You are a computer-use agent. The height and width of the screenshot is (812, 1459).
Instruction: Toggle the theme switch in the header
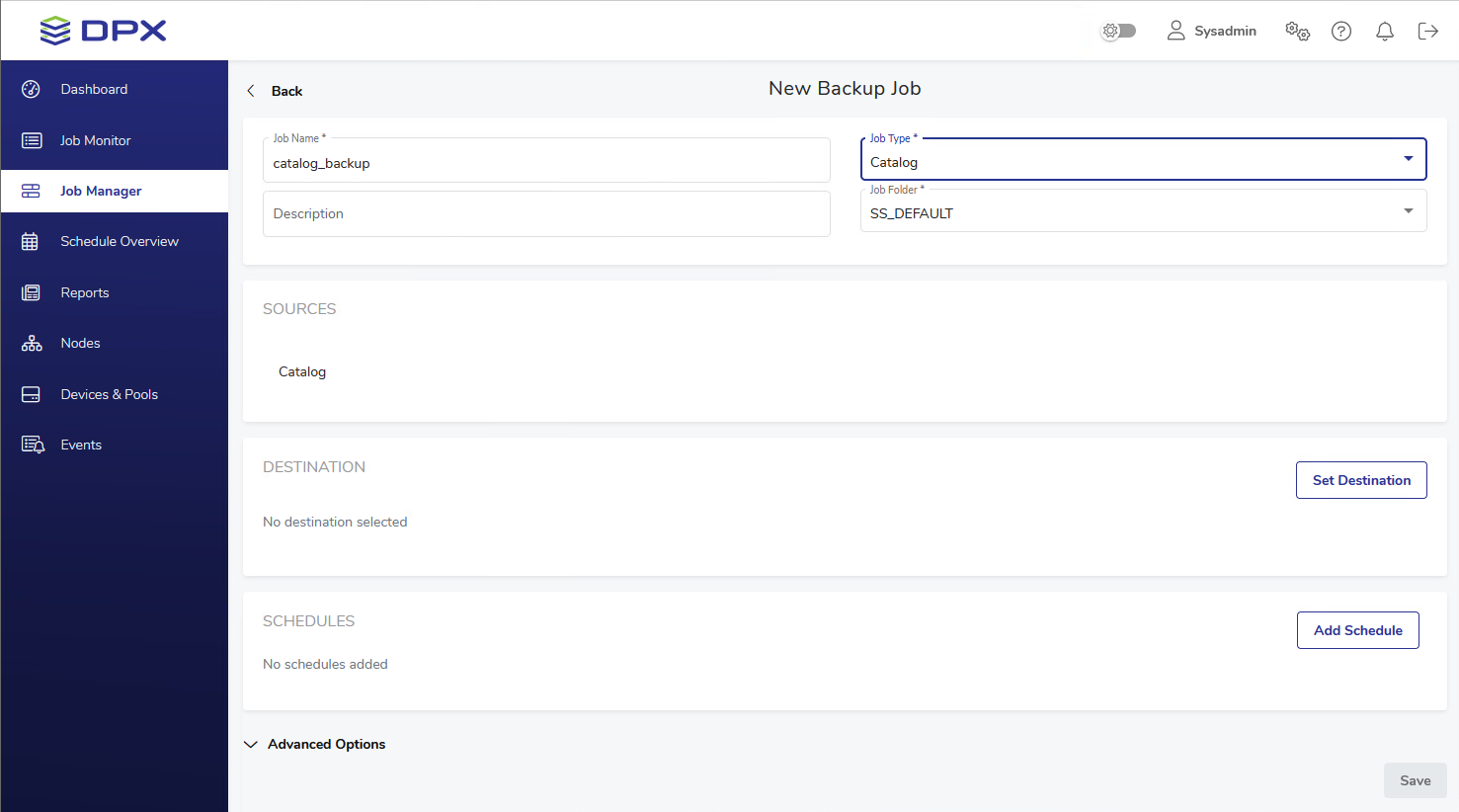click(1119, 31)
